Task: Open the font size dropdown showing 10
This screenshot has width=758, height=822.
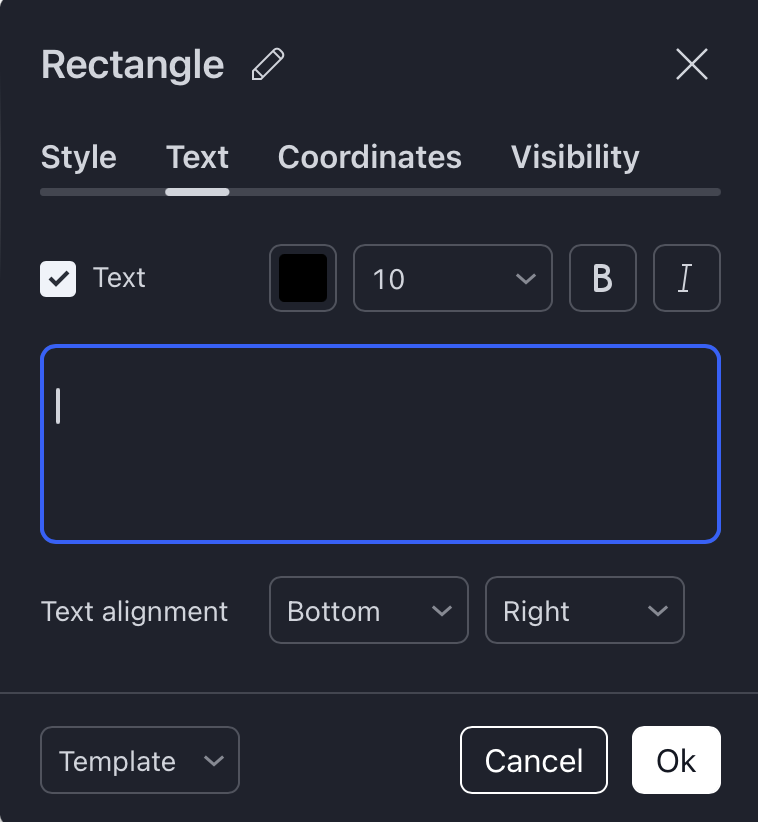Action: pos(453,278)
